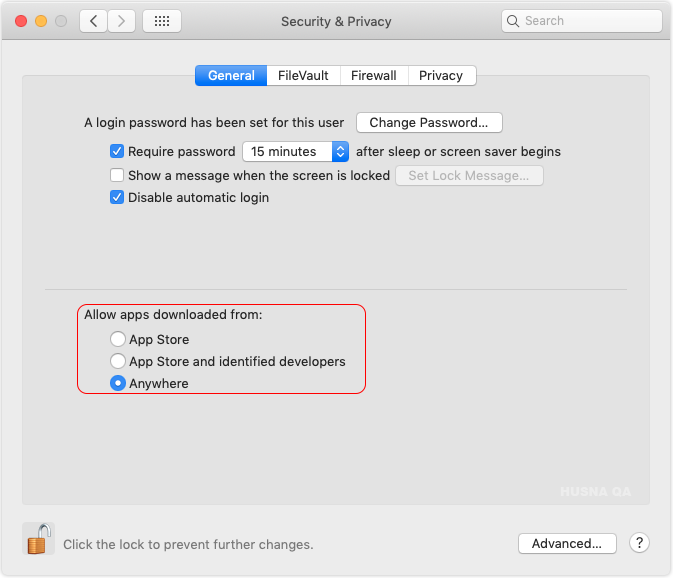Click the search magnifying glass icon
This screenshot has width=673, height=578.
coord(512,21)
